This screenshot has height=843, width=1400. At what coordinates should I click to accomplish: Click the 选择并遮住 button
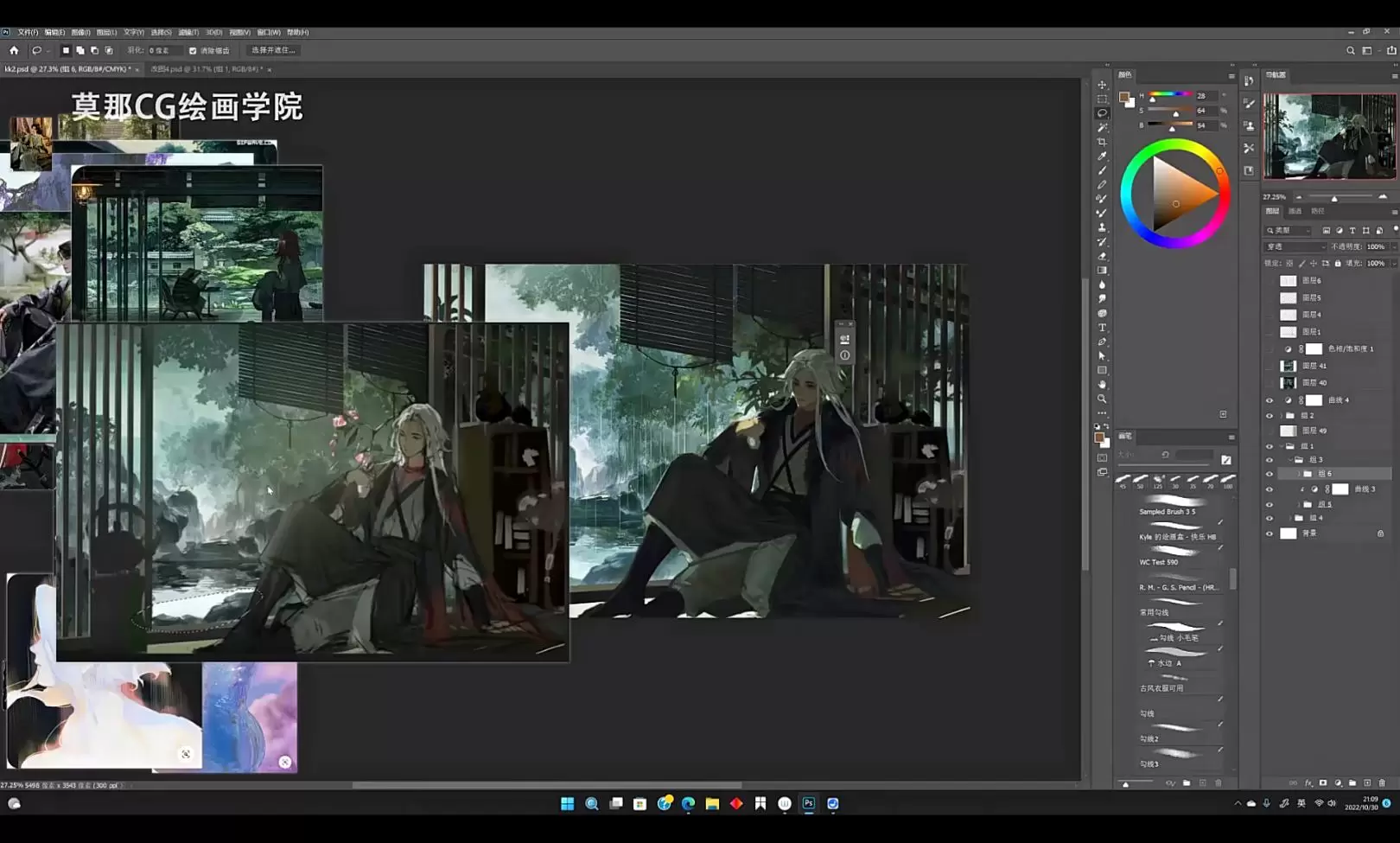click(273, 50)
